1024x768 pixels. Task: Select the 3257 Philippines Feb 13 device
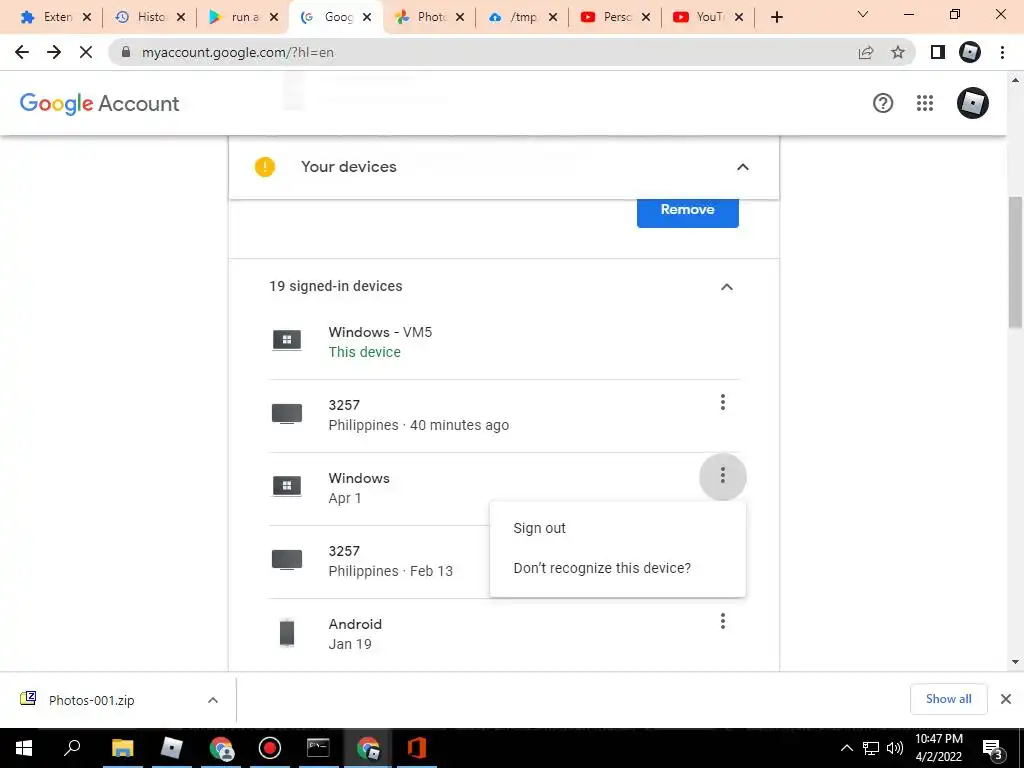[379, 562]
